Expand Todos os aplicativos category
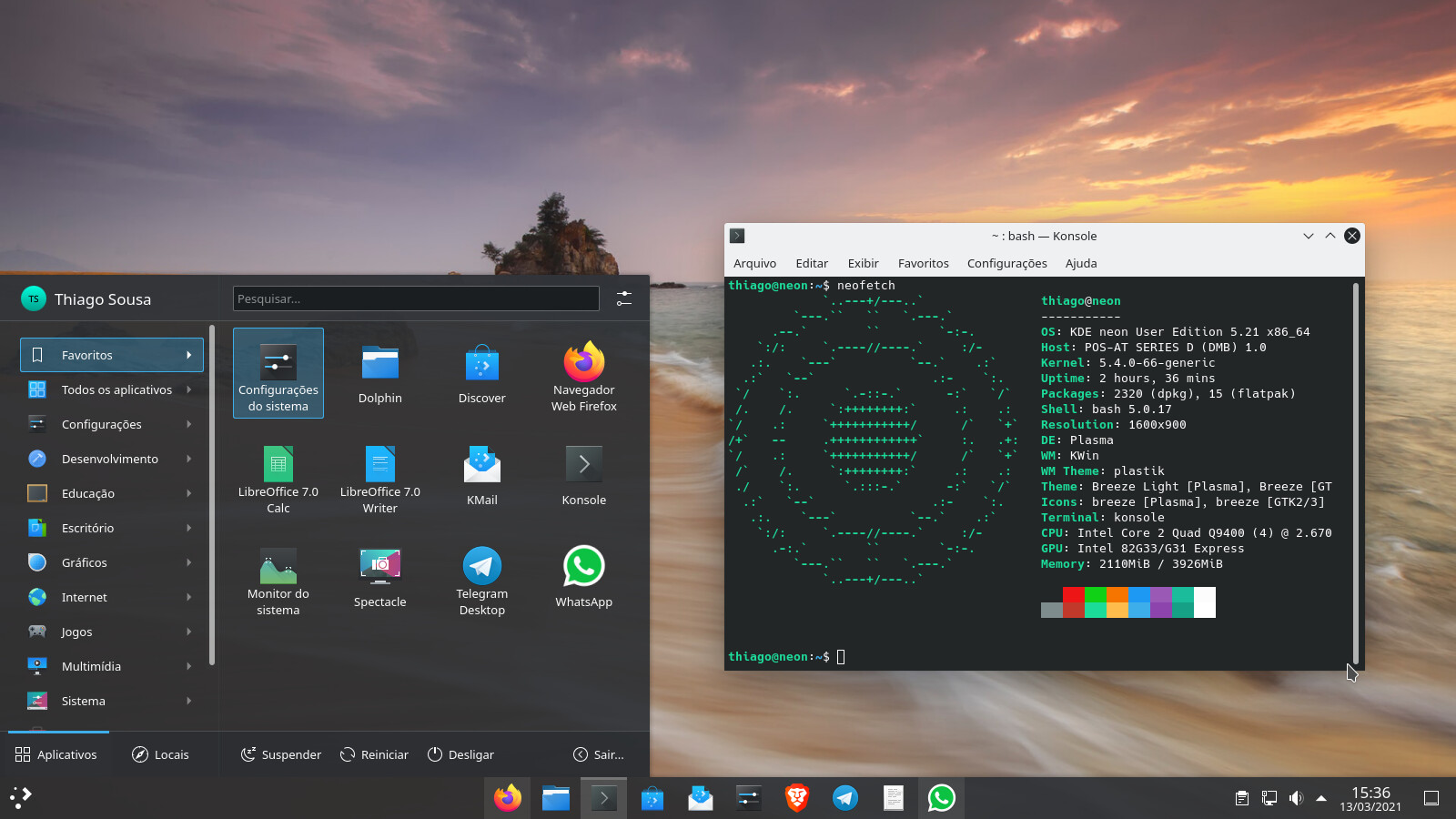 (112, 389)
